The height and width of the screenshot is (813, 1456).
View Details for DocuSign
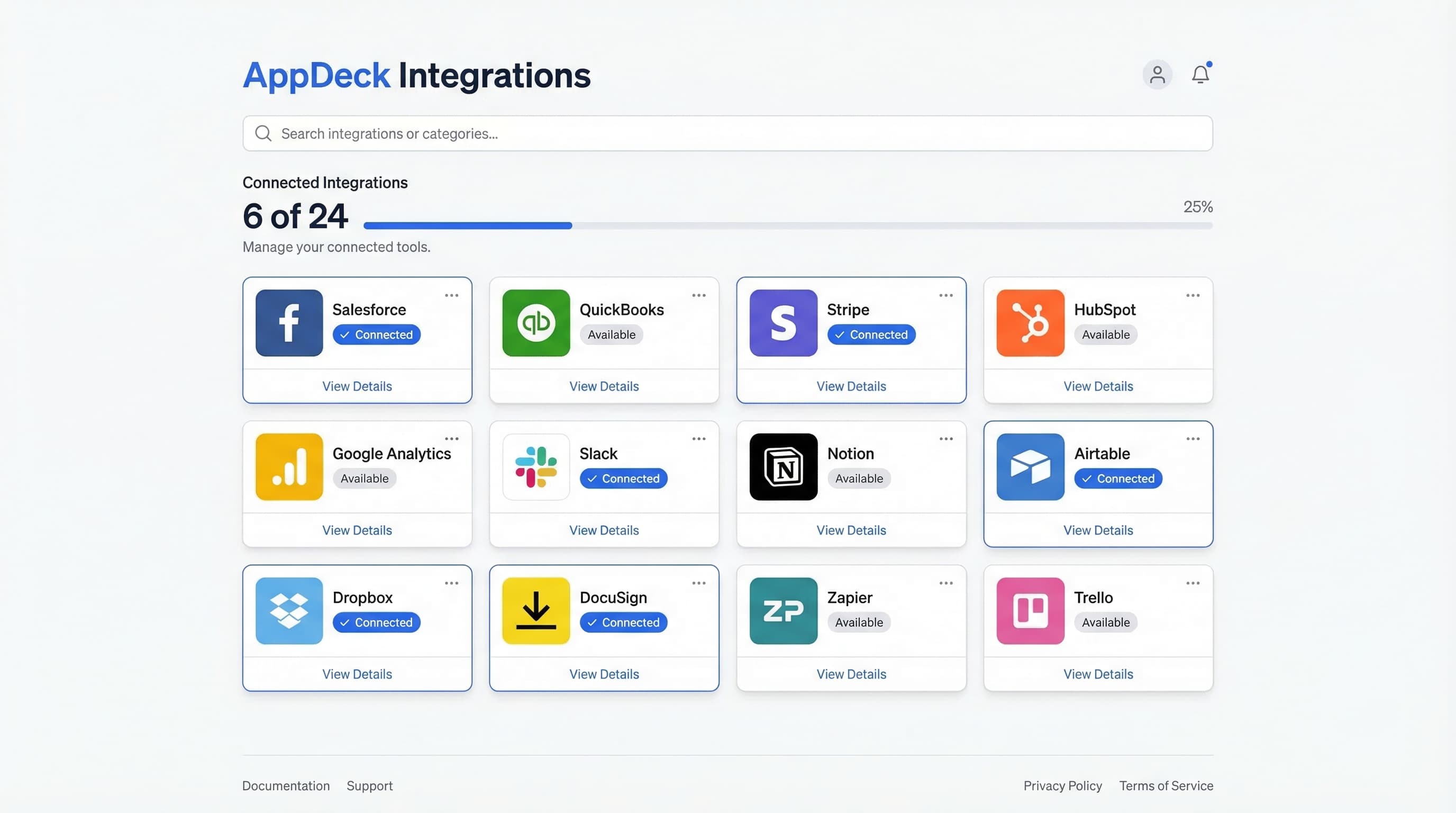coord(604,674)
